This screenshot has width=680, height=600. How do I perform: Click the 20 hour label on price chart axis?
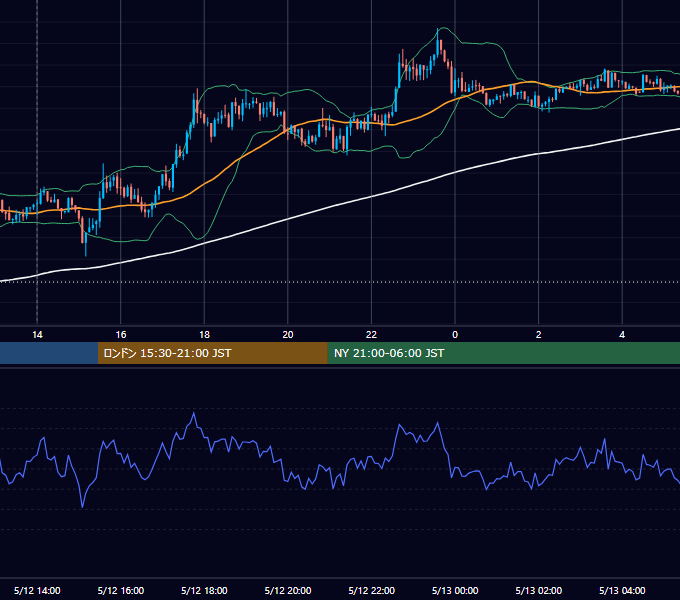point(288,335)
